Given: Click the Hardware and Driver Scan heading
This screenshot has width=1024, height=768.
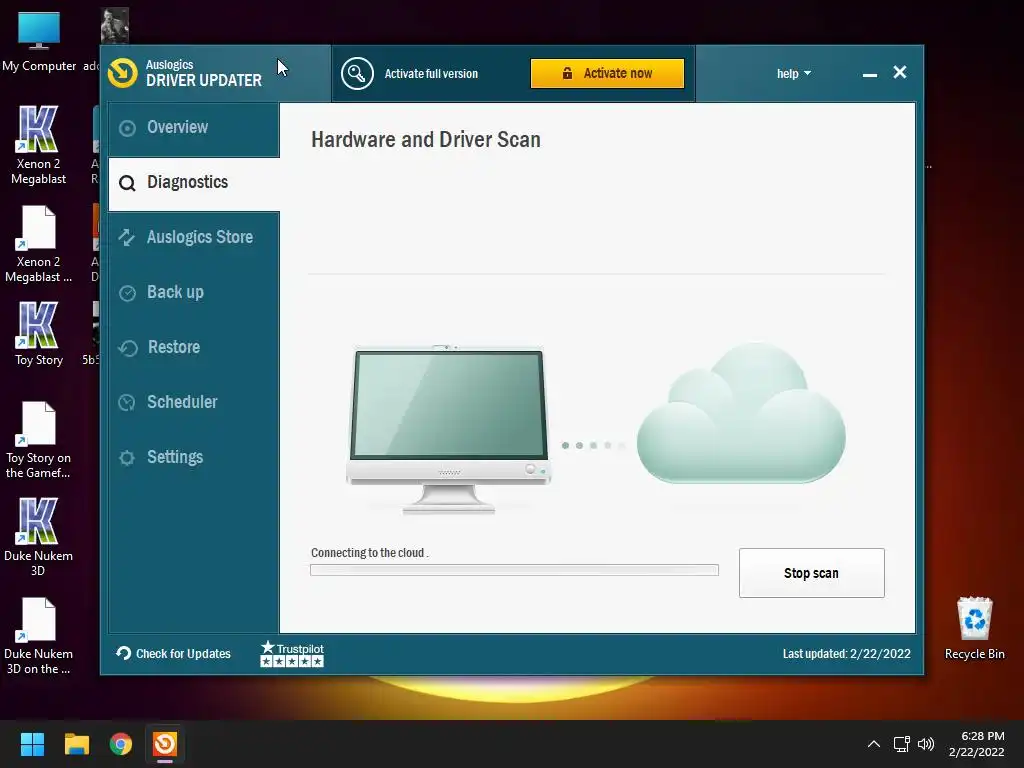Looking at the screenshot, I should [x=426, y=139].
